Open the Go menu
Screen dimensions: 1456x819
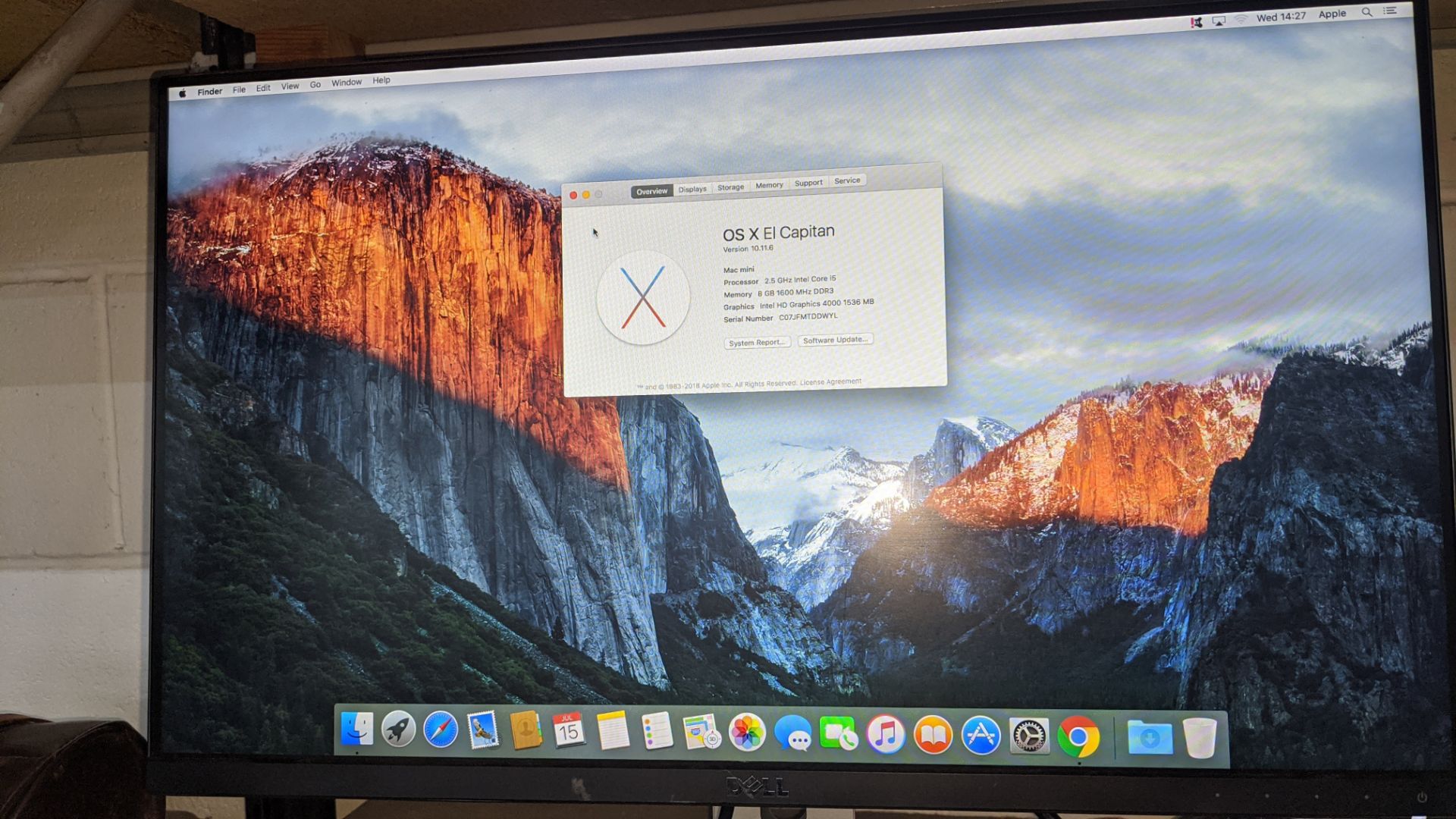pos(315,85)
